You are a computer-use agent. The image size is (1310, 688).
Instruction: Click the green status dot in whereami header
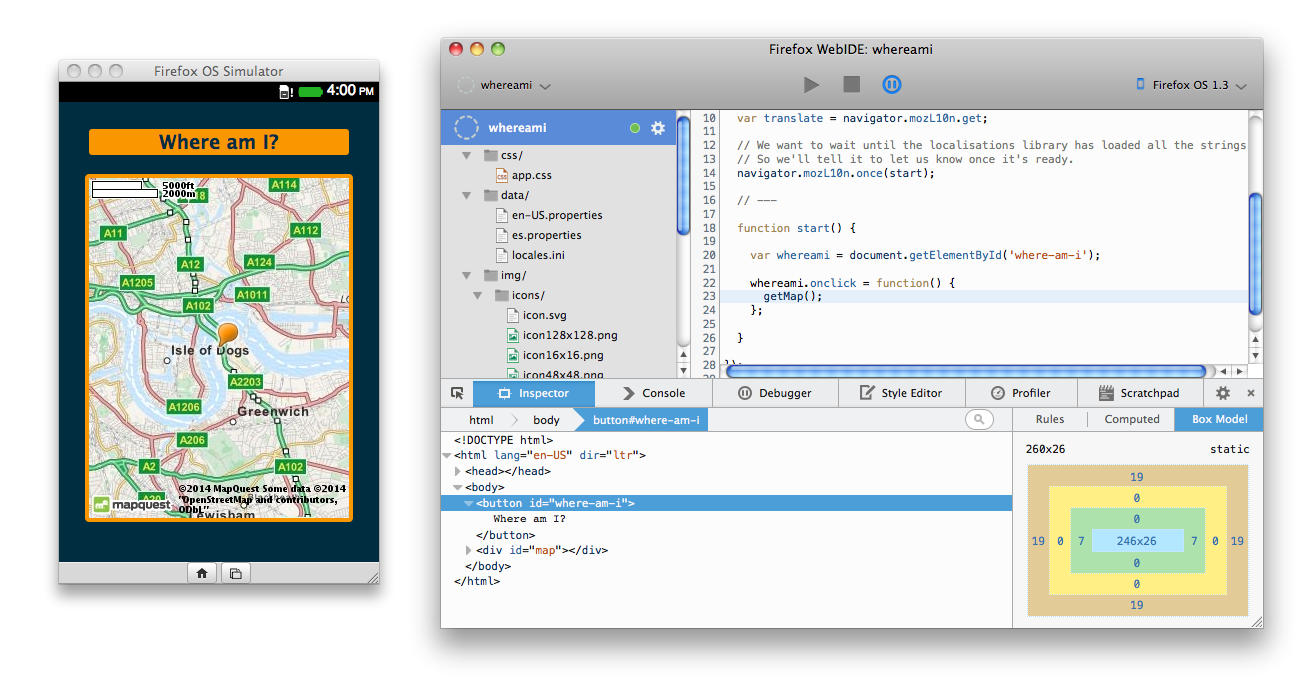point(635,128)
